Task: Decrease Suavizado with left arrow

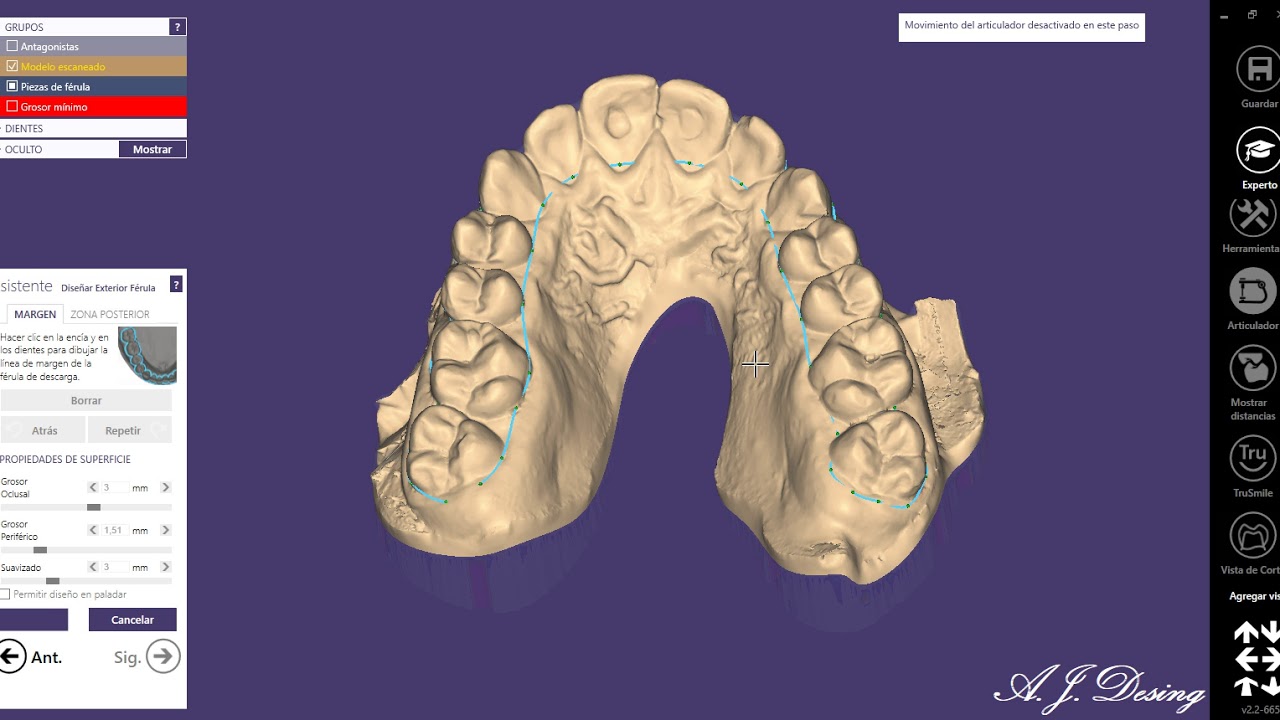Action: [93, 567]
